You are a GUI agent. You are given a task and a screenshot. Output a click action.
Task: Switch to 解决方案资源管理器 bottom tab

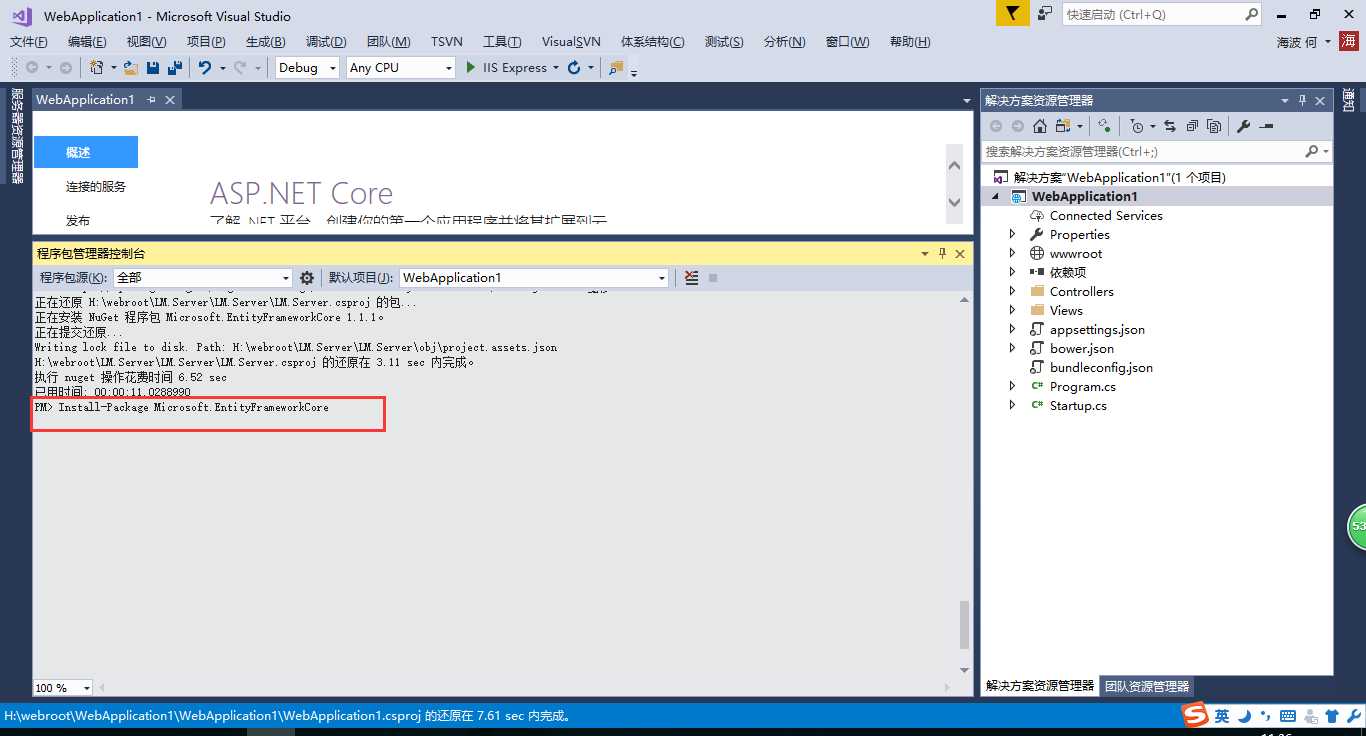point(1040,686)
